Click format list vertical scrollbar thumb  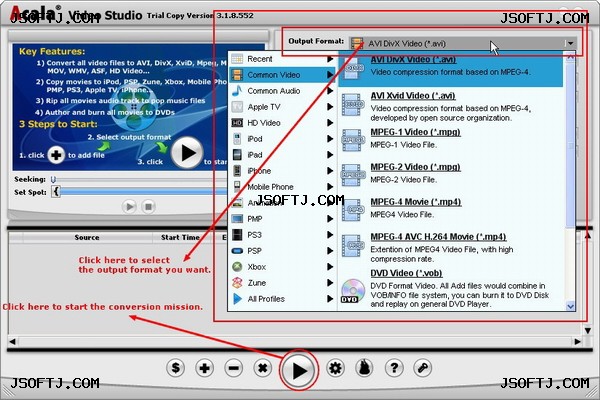click(571, 146)
